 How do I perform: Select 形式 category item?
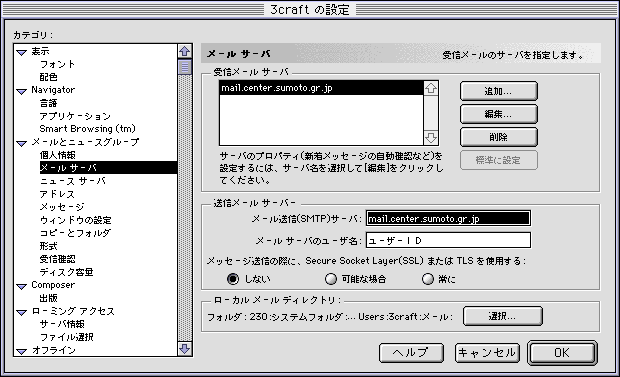click(x=48, y=246)
